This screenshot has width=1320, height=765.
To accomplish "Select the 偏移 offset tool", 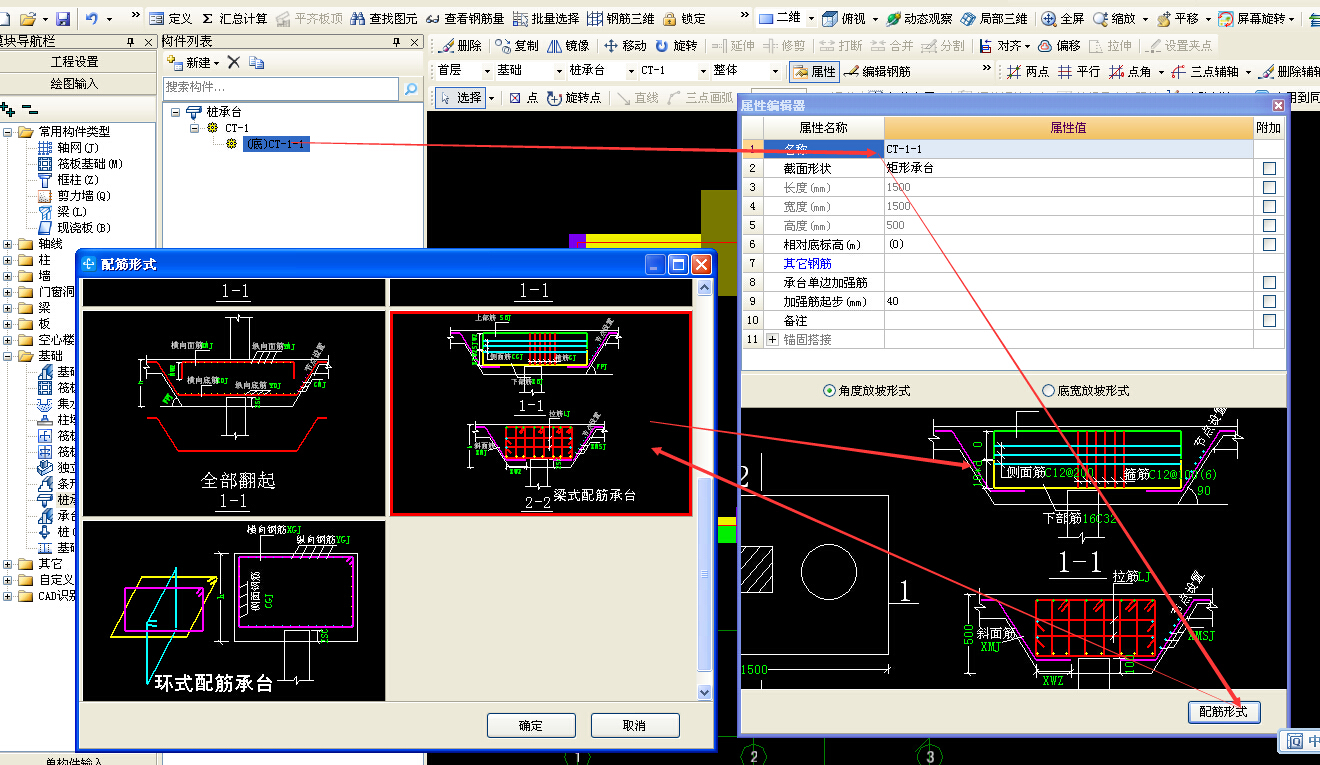I will tap(1059, 46).
